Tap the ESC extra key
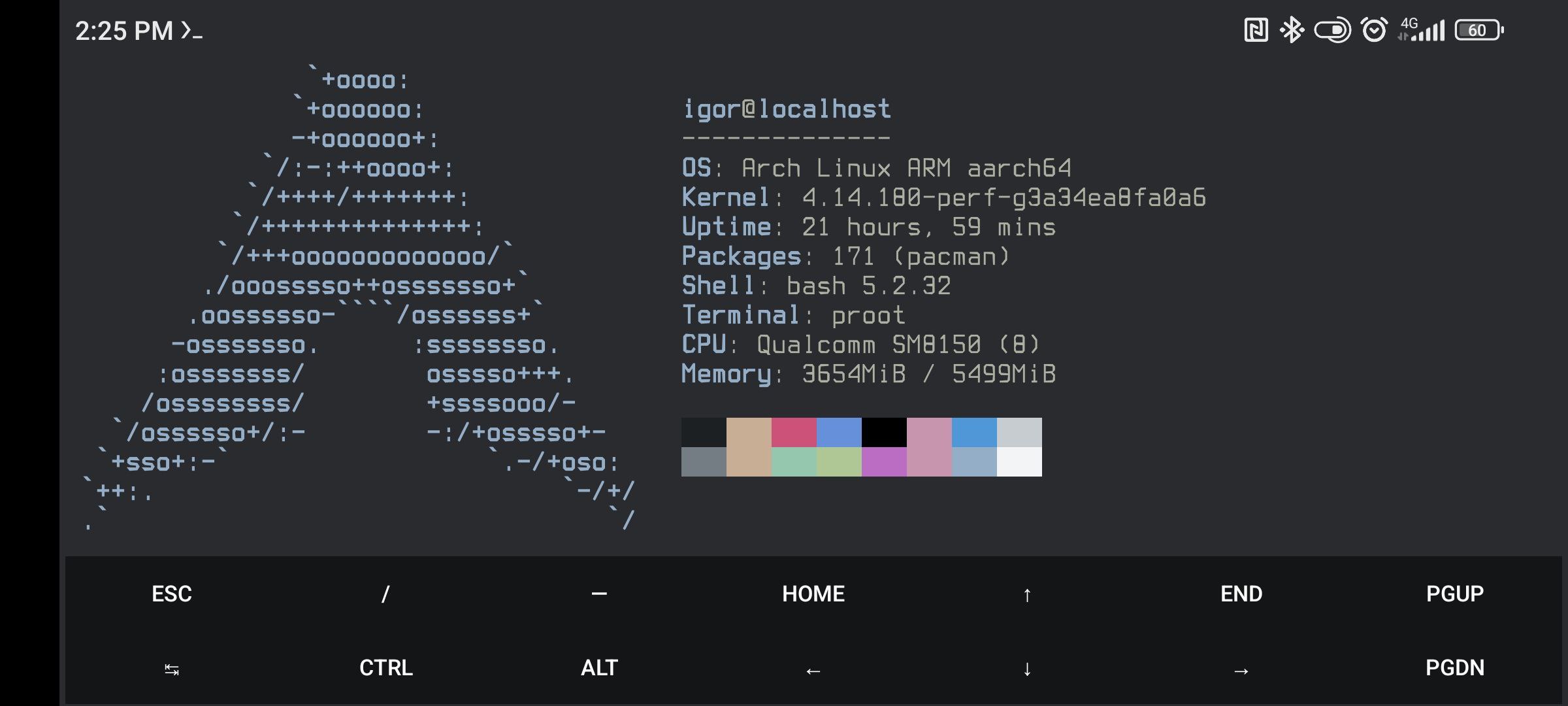 pos(171,594)
